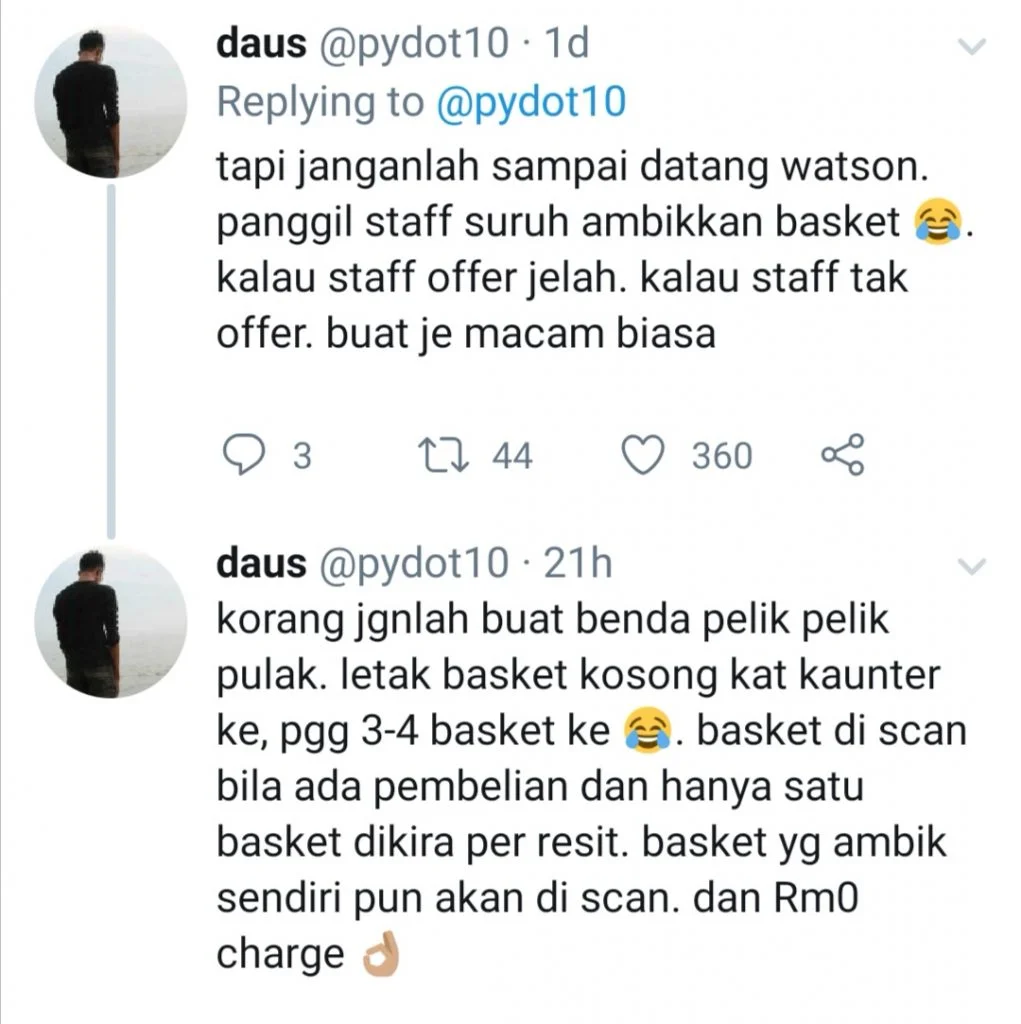Viewport: 1021px width, 1024px height.
Task: Click the 44 retweets count
Action: [512, 455]
